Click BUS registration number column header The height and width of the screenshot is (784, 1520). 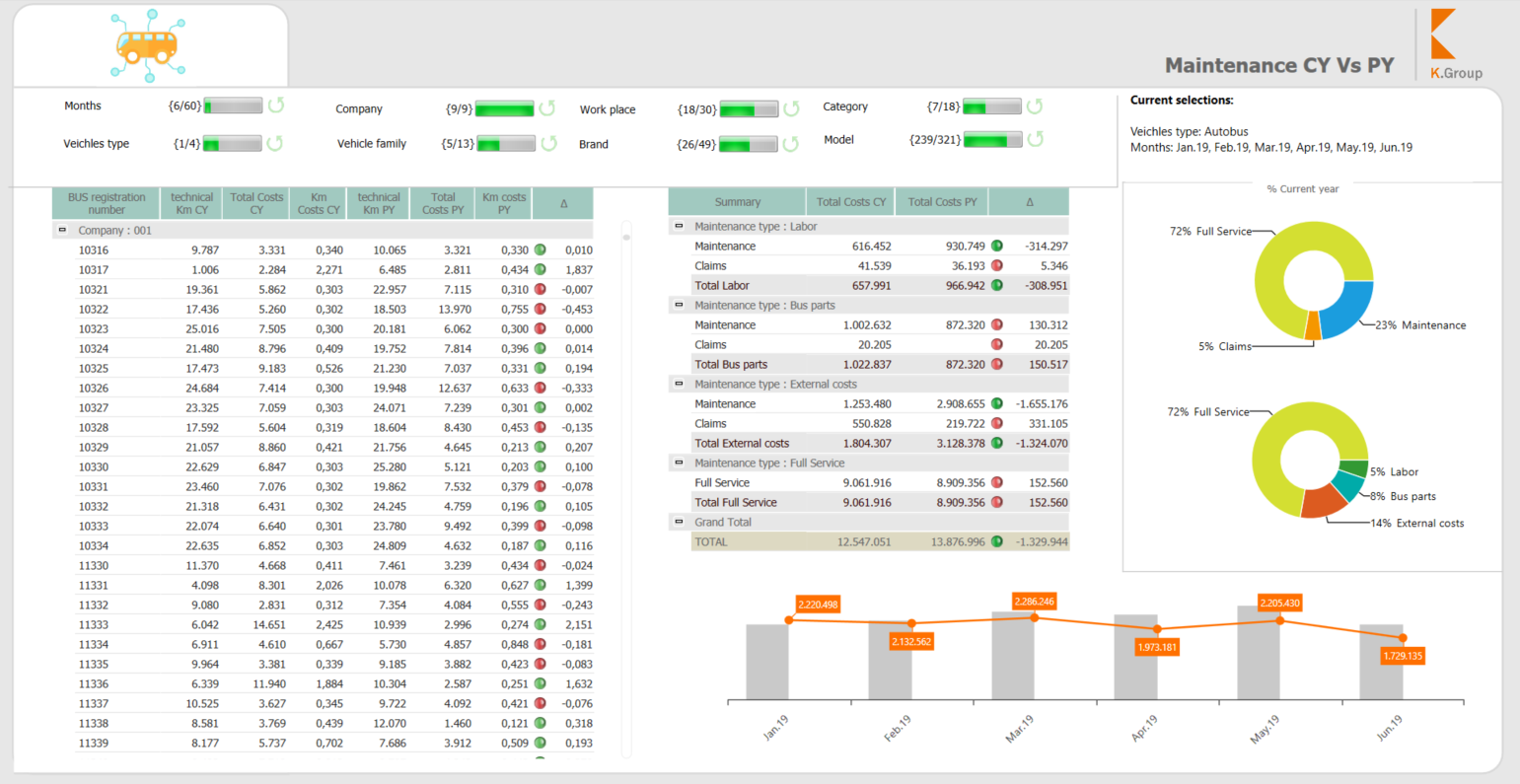click(x=106, y=203)
